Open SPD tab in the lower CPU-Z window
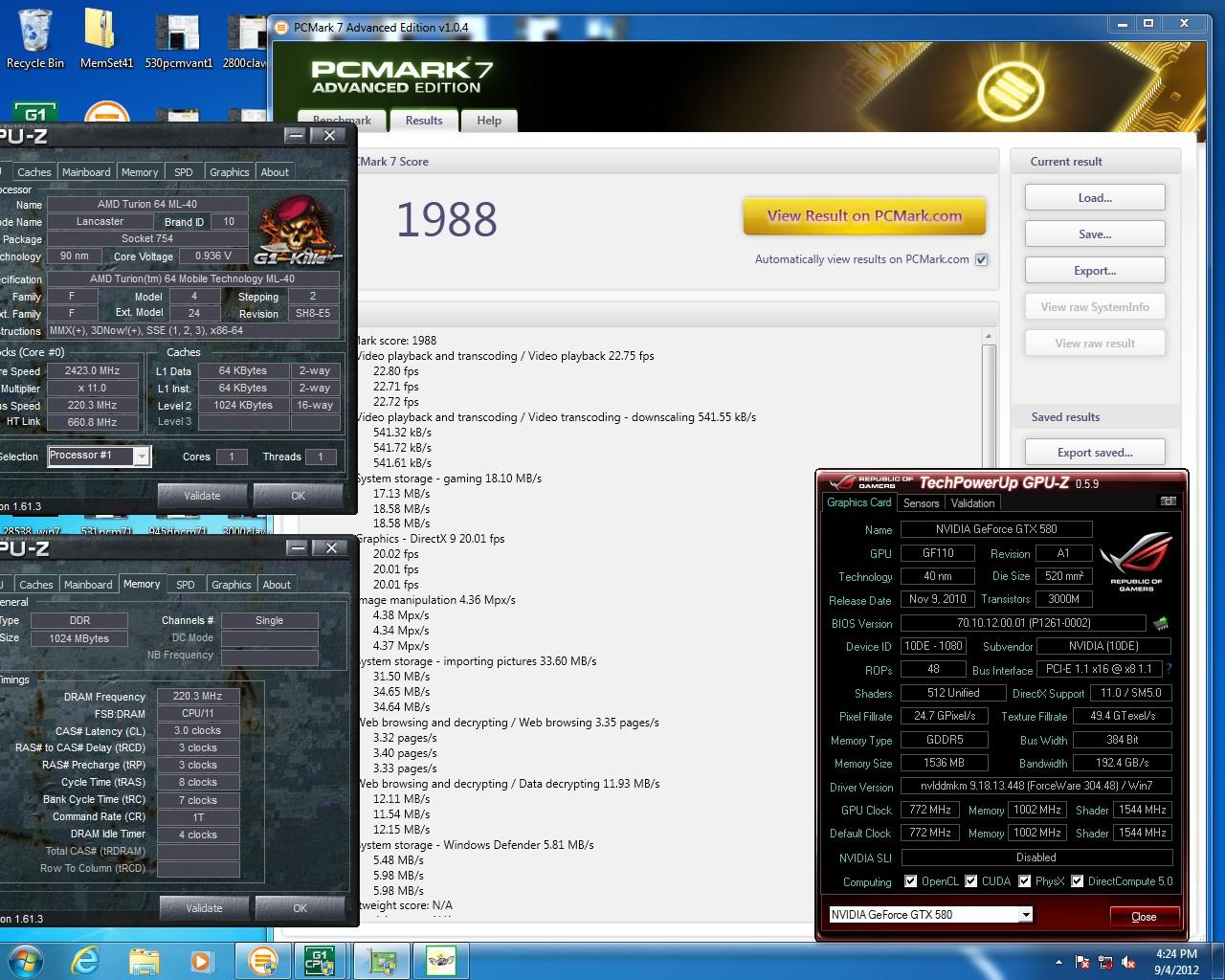 pos(186,585)
